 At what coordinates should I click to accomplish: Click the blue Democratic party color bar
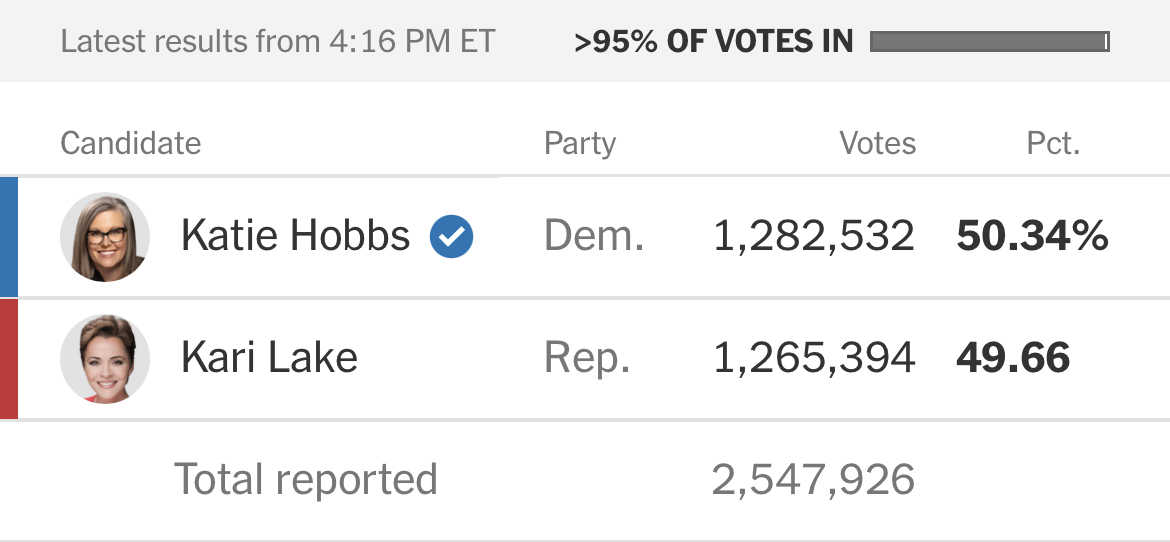pos(9,237)
